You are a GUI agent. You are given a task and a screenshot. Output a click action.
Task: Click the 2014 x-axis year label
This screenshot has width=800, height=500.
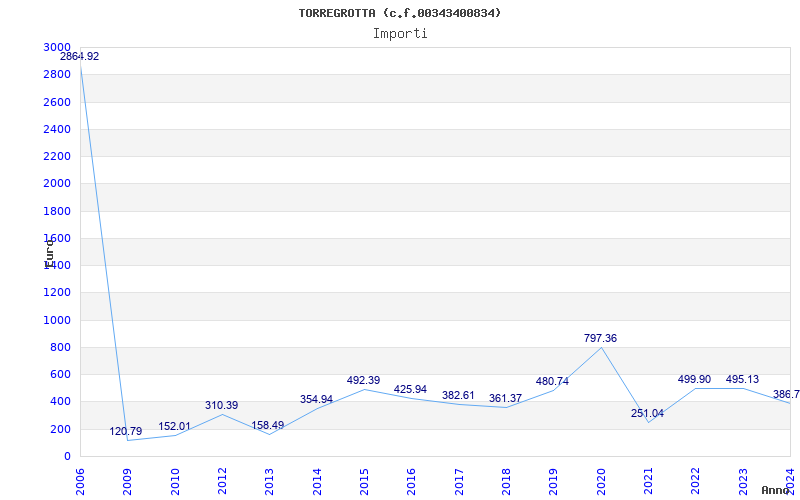tap(317, 482)
